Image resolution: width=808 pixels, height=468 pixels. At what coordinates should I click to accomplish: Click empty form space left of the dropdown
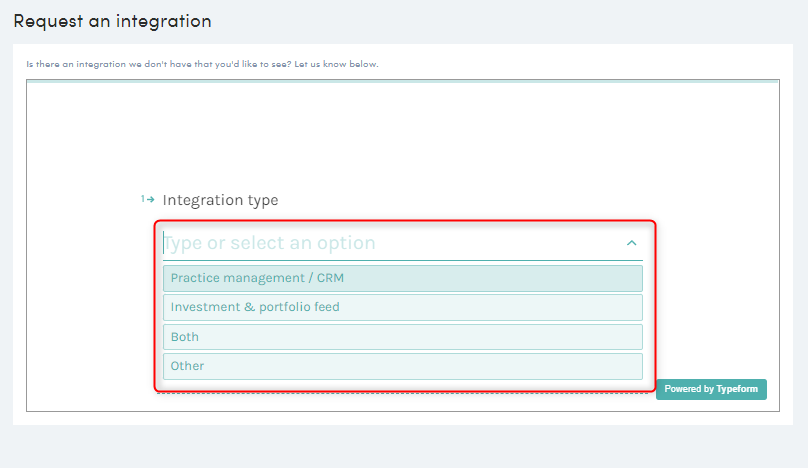90,300
